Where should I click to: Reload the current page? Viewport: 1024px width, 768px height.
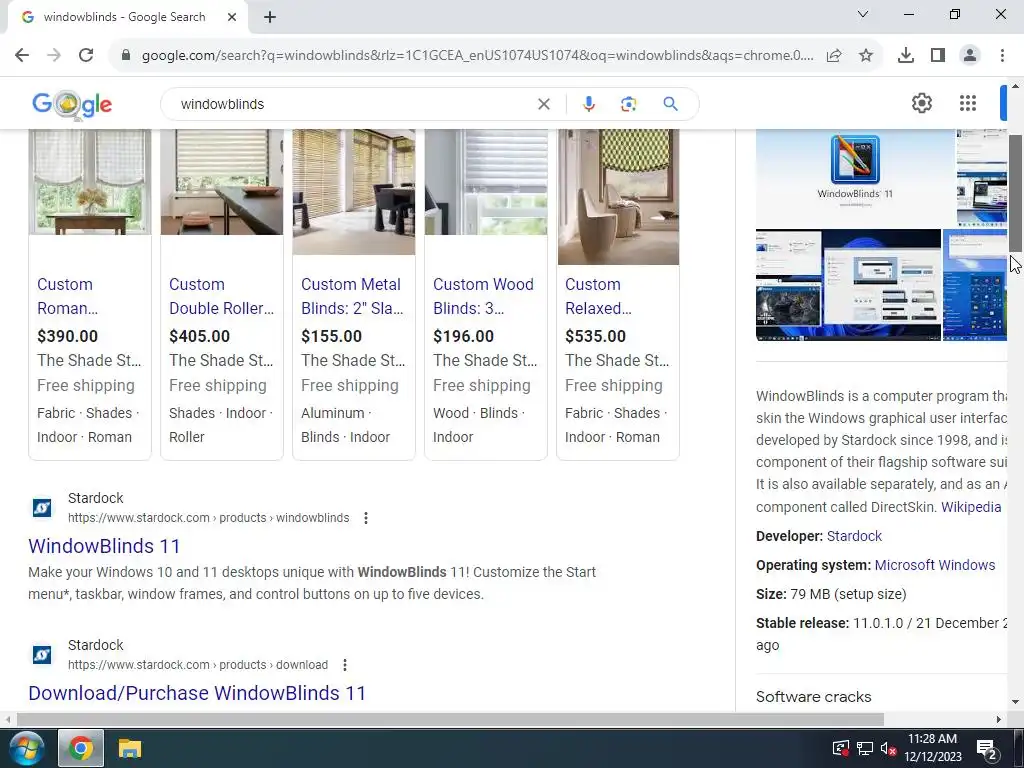[86, 55]
